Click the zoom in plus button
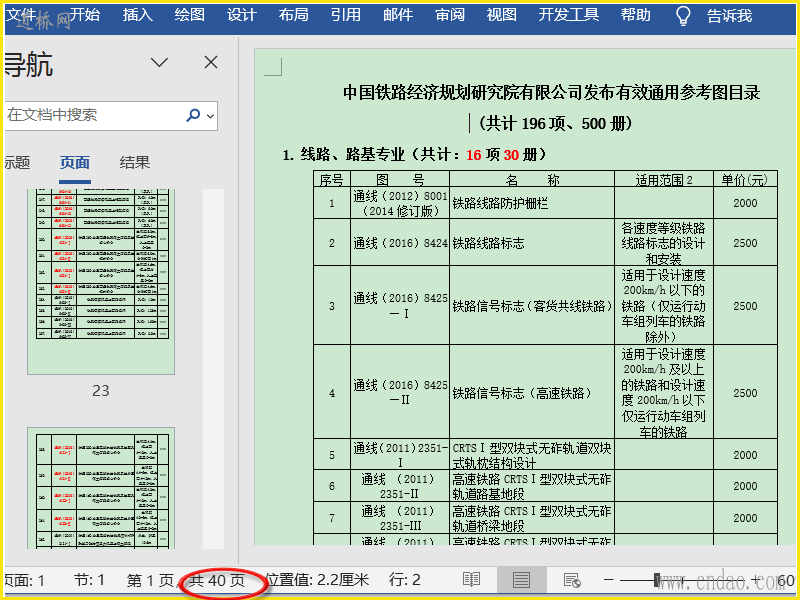The image size is (800, 600). (x=756, y=580)
